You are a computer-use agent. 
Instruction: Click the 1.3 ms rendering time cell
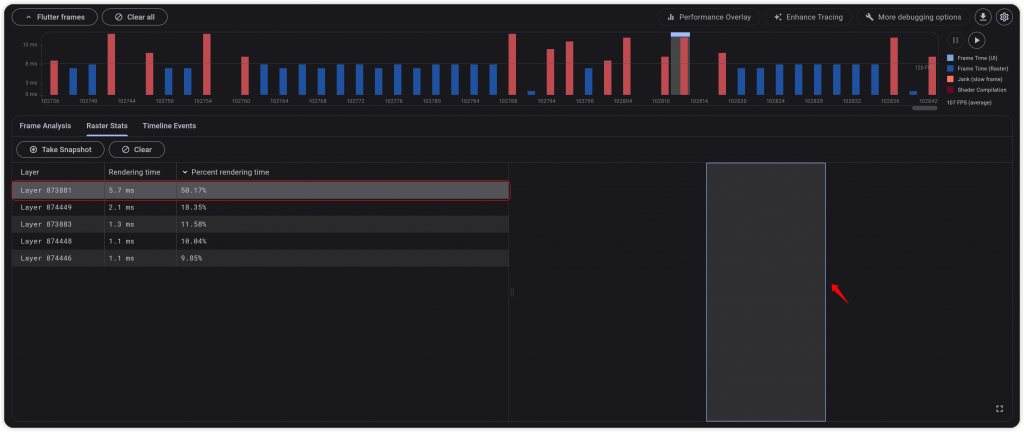(x=121, y=224)
